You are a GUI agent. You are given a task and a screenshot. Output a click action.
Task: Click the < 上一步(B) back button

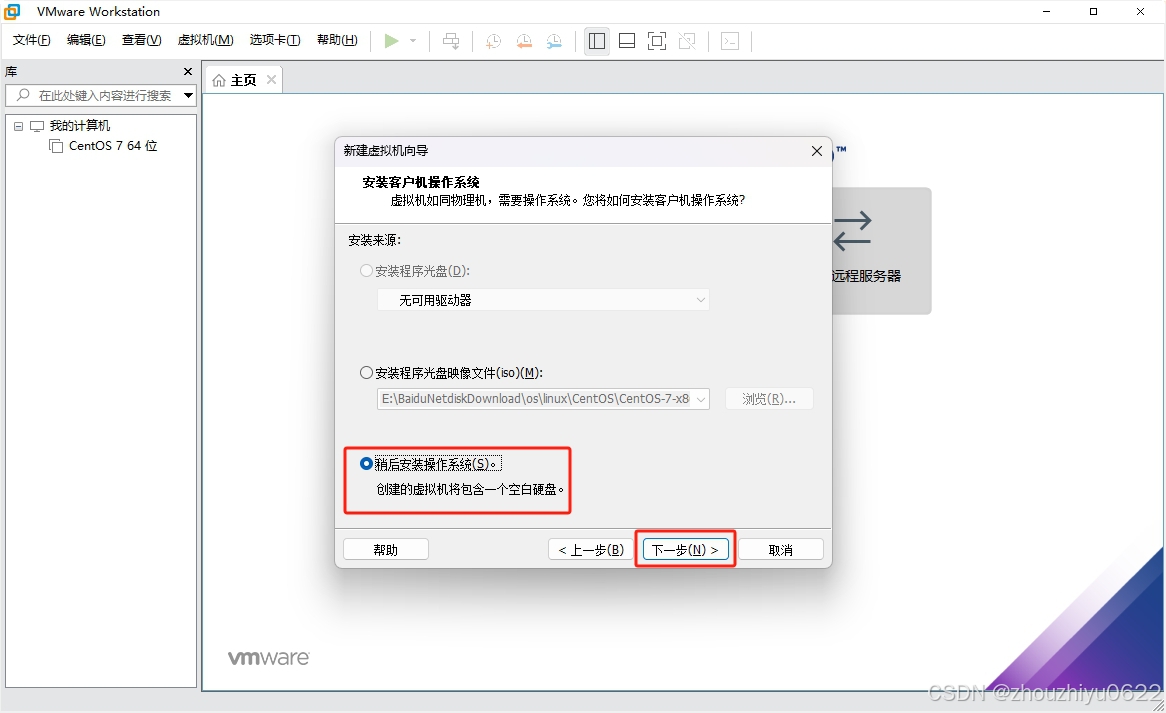tap(591, 549)
